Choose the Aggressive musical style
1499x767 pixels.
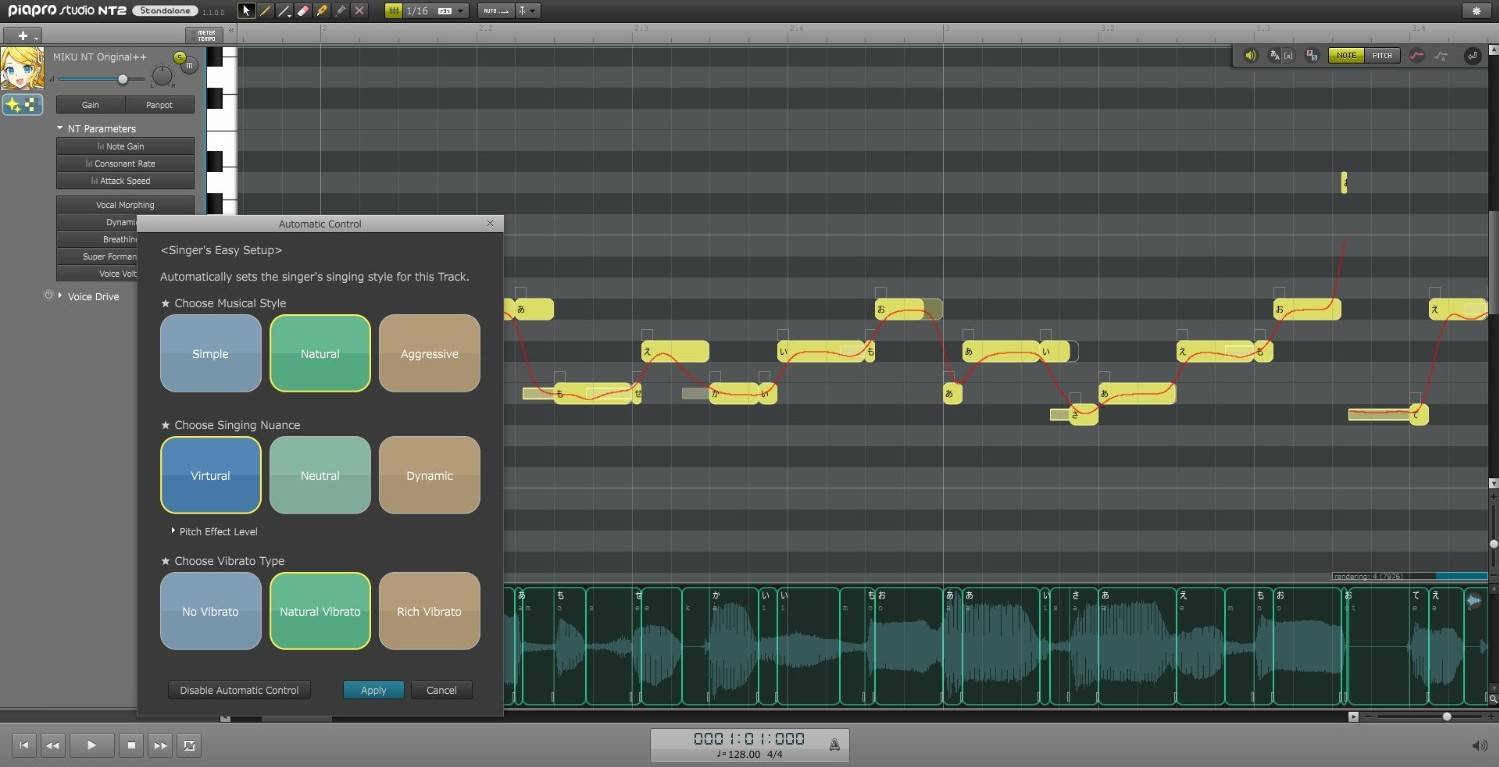429,354
